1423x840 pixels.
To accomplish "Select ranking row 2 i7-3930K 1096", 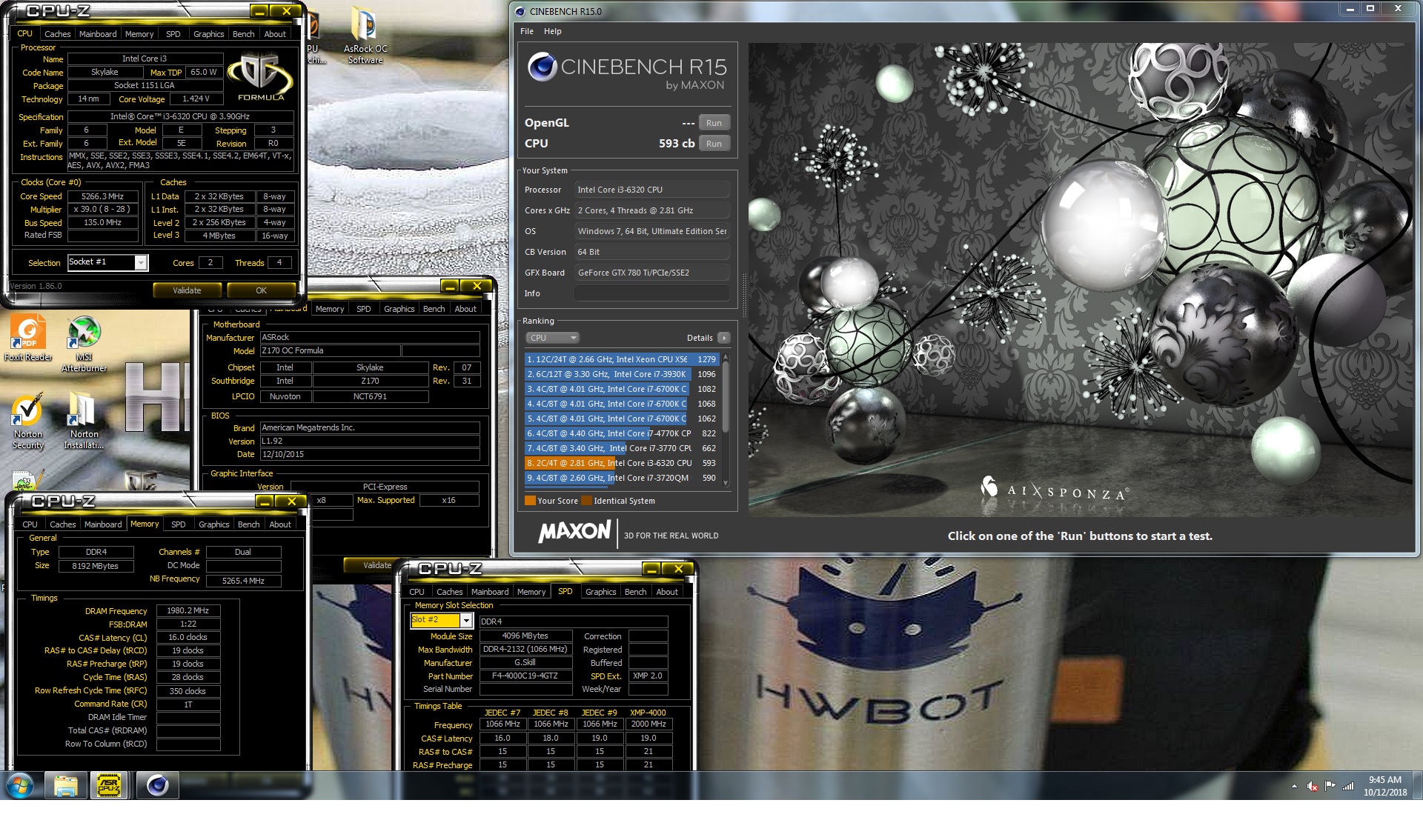I will click(623, 374).
